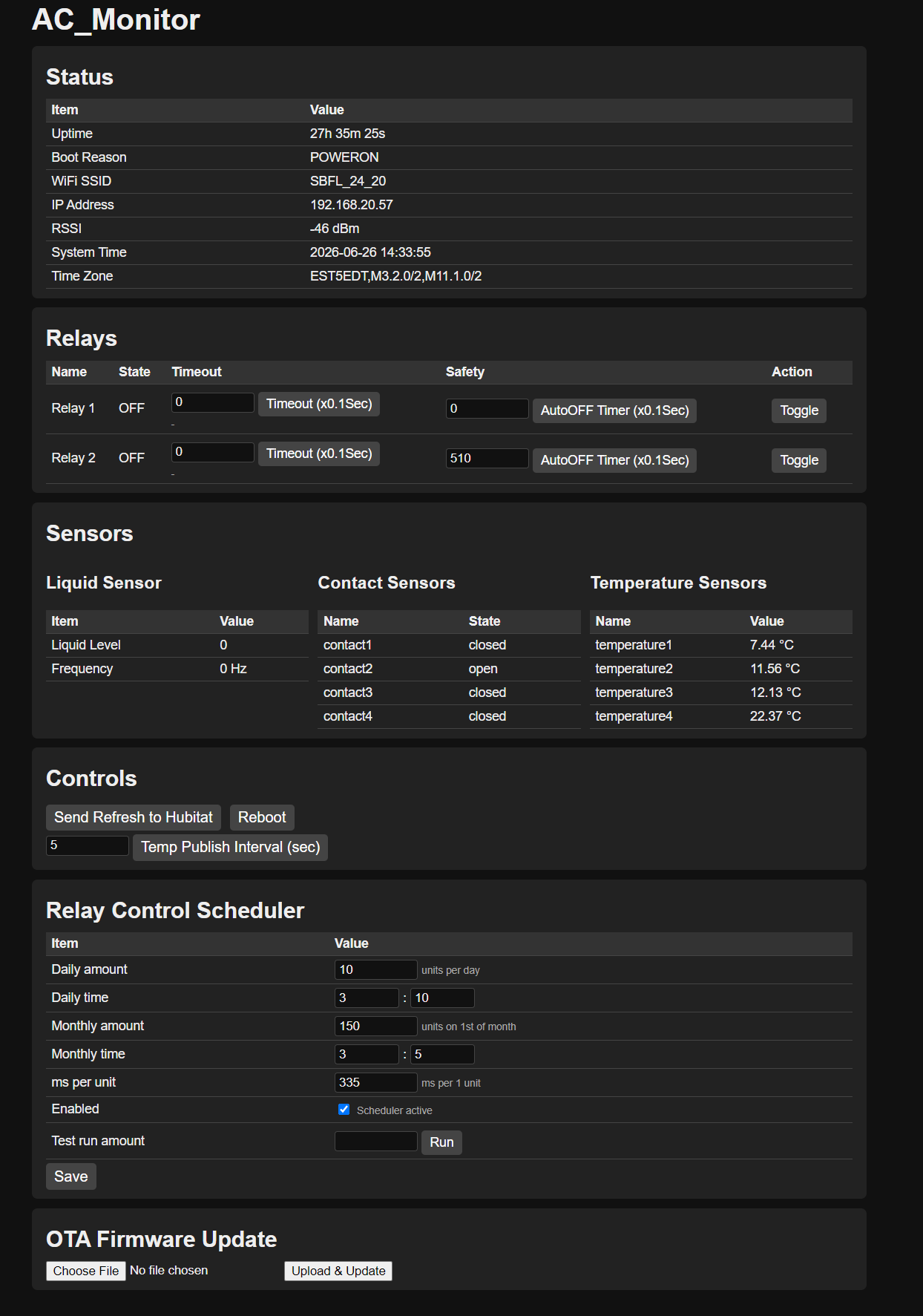Toggle Relay 1

click(x=799, y=410)
